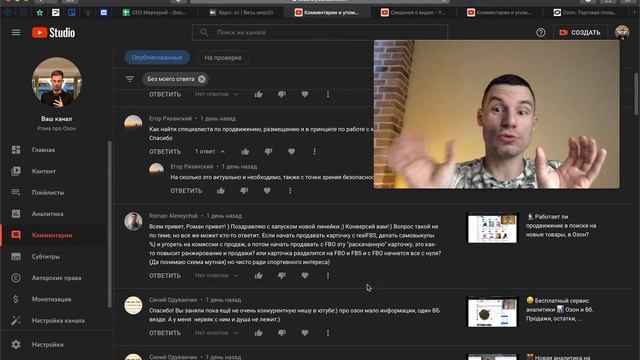Open video title 'Бесплатный сервис аналитики'
The height and width of the screenshot is (360, 640).
click(560, 309)
